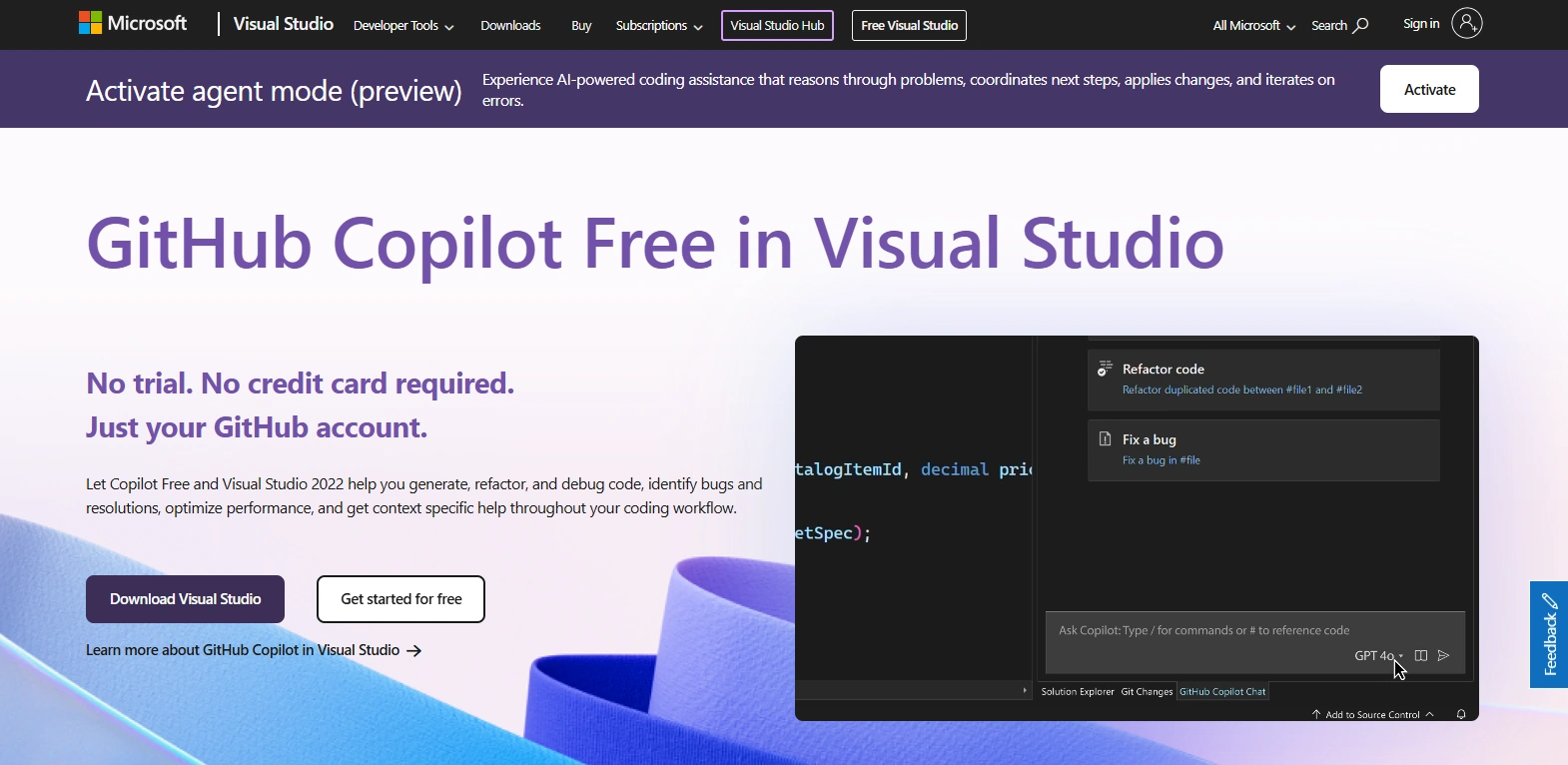Click the "Just your GitHub account." text

click(257, 427)
